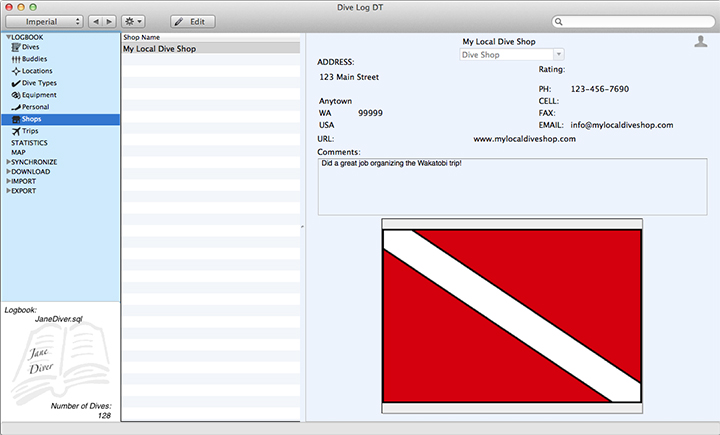Open the Locations section
The width and height of the screenshot is (720, 435).
point(37,71)
